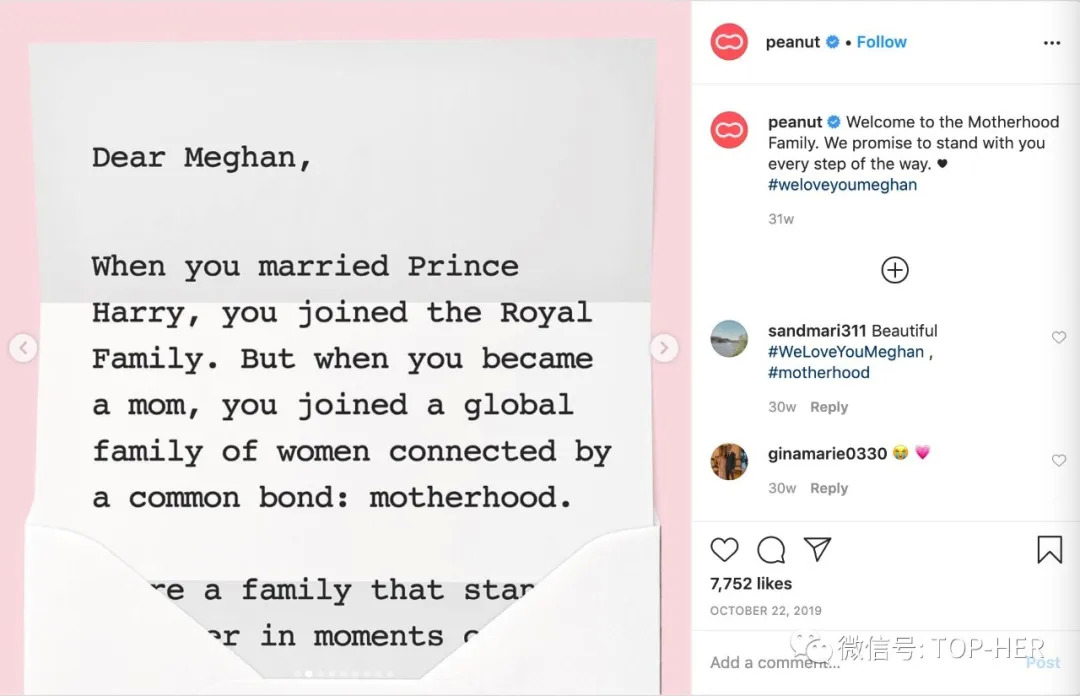Go to the previous carousel slide
The height and width of the screenshot is (696, 1080).
point(23,348)
